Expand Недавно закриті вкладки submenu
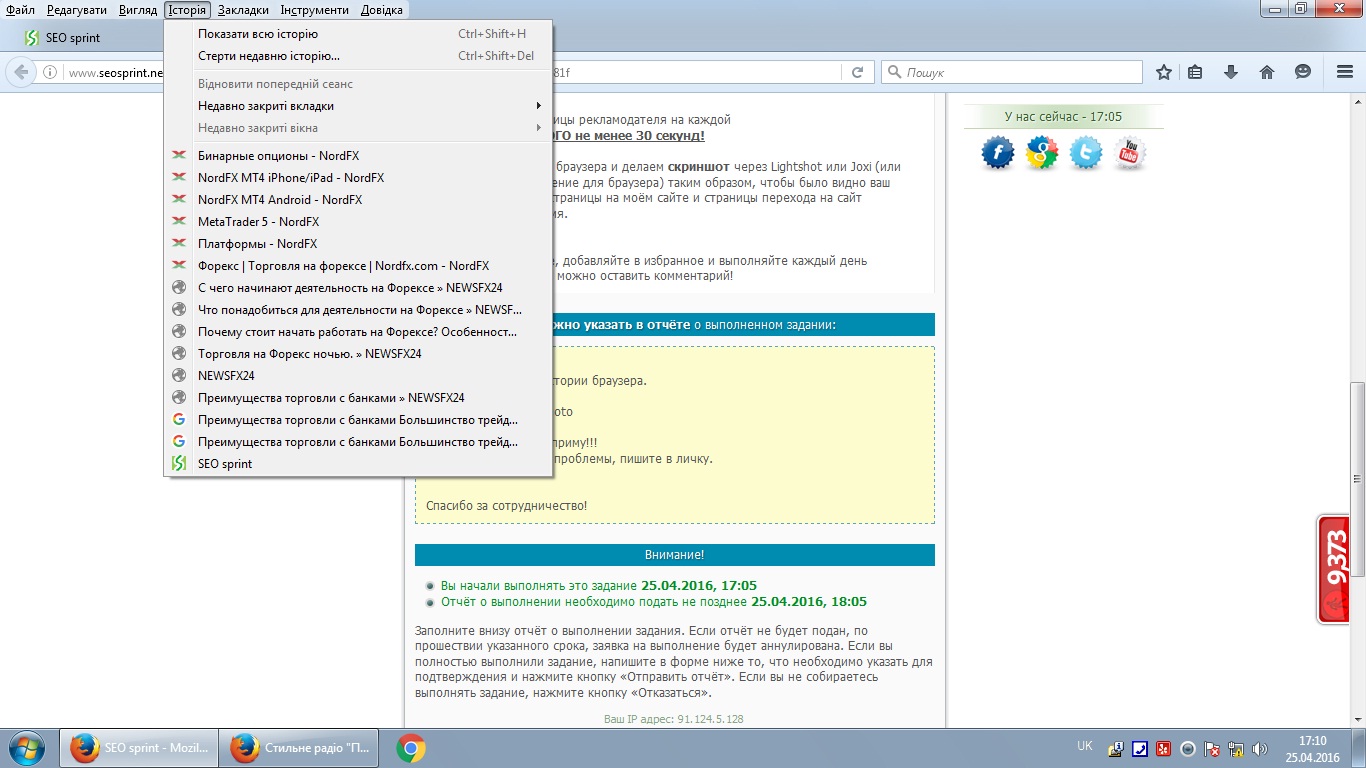The height and width of the screenshot is (768, 1366). (x=358, y=106)
